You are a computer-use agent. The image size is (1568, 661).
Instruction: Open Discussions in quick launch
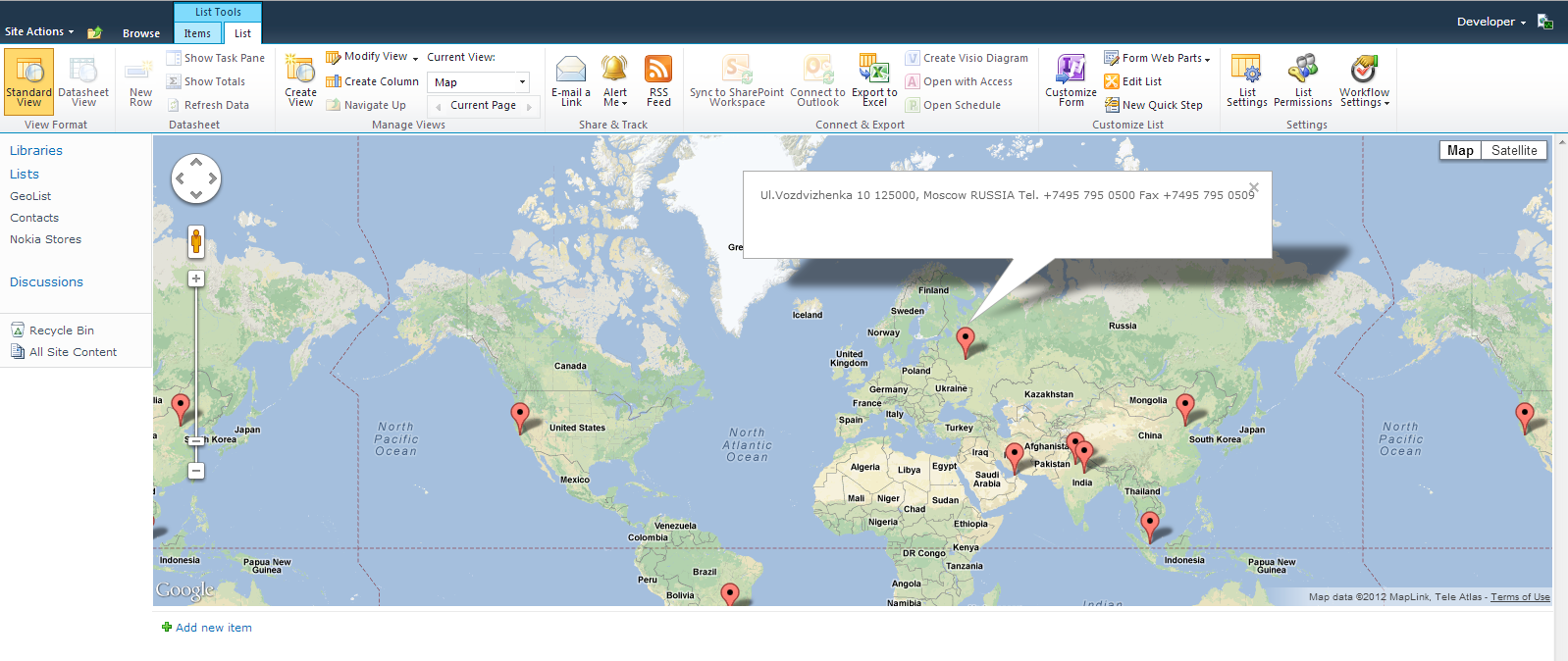(x=46, y=281)
